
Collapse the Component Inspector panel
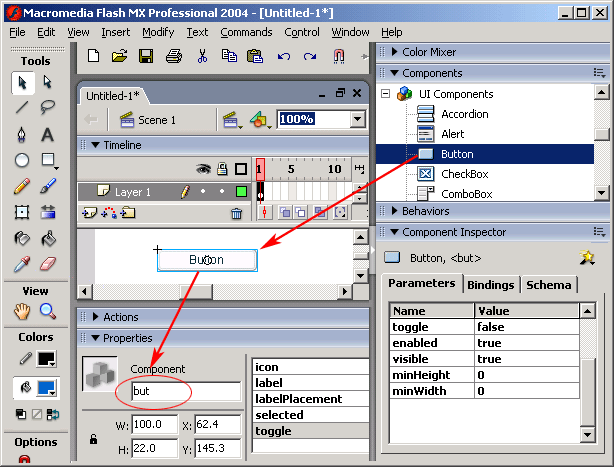394,232
